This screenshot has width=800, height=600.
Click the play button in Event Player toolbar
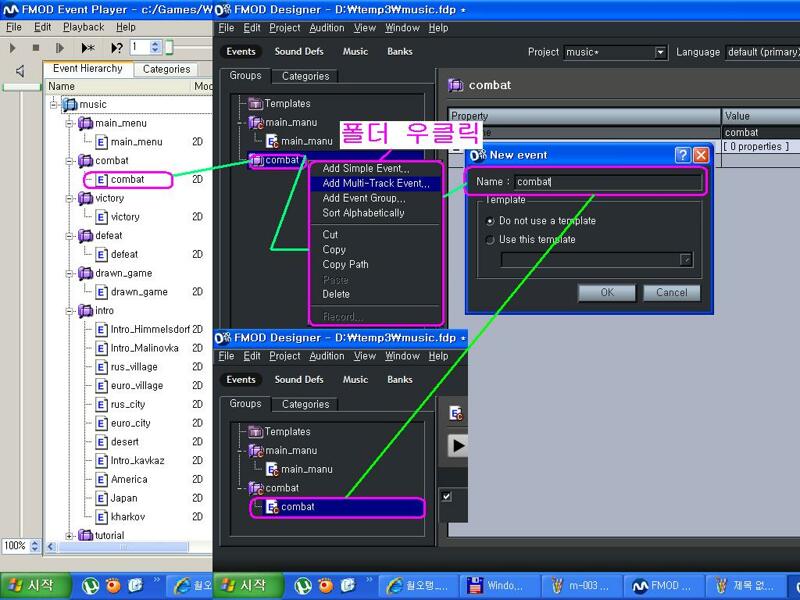pos(12,48)
